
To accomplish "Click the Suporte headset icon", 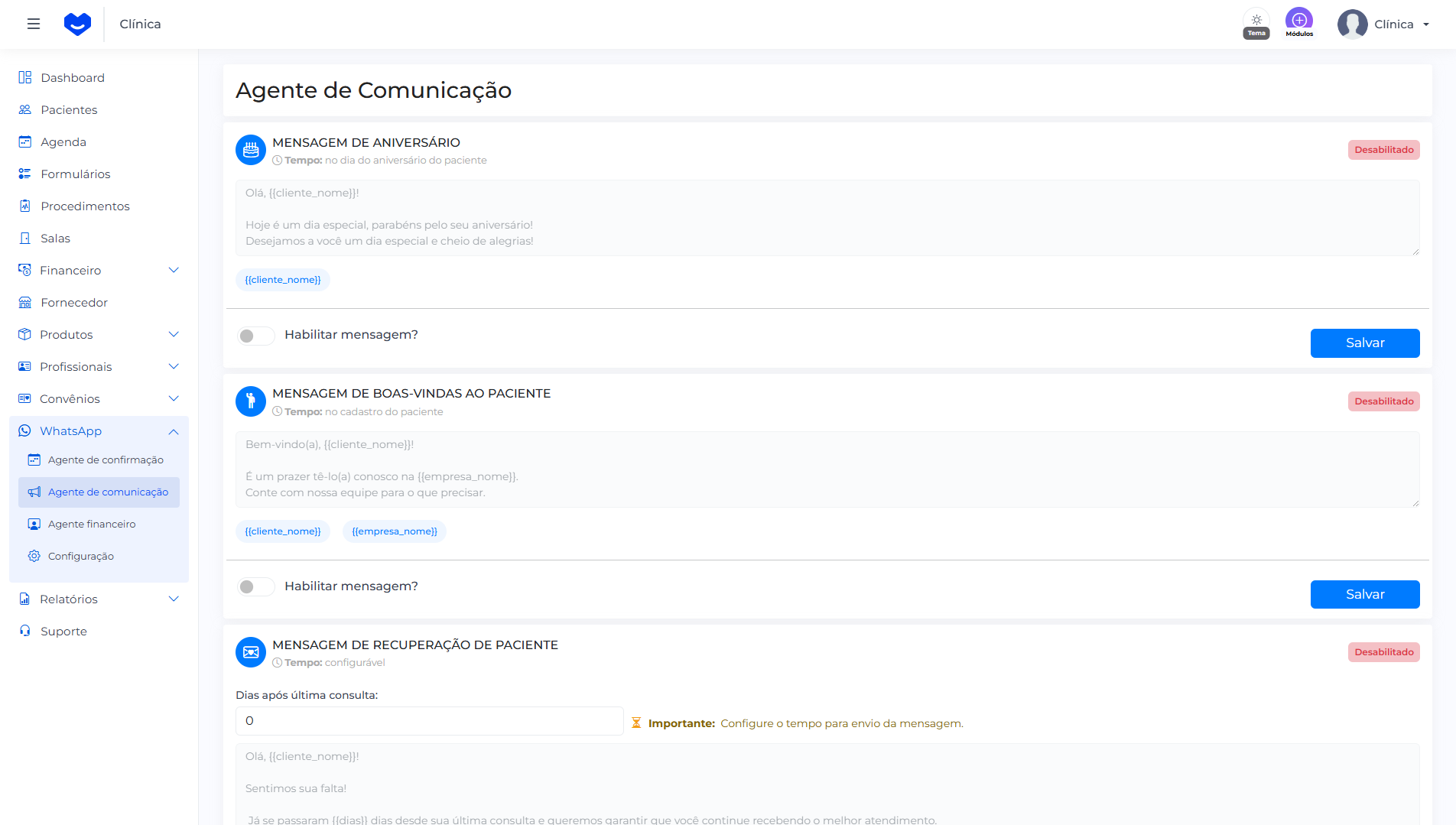I will point(25,632).
